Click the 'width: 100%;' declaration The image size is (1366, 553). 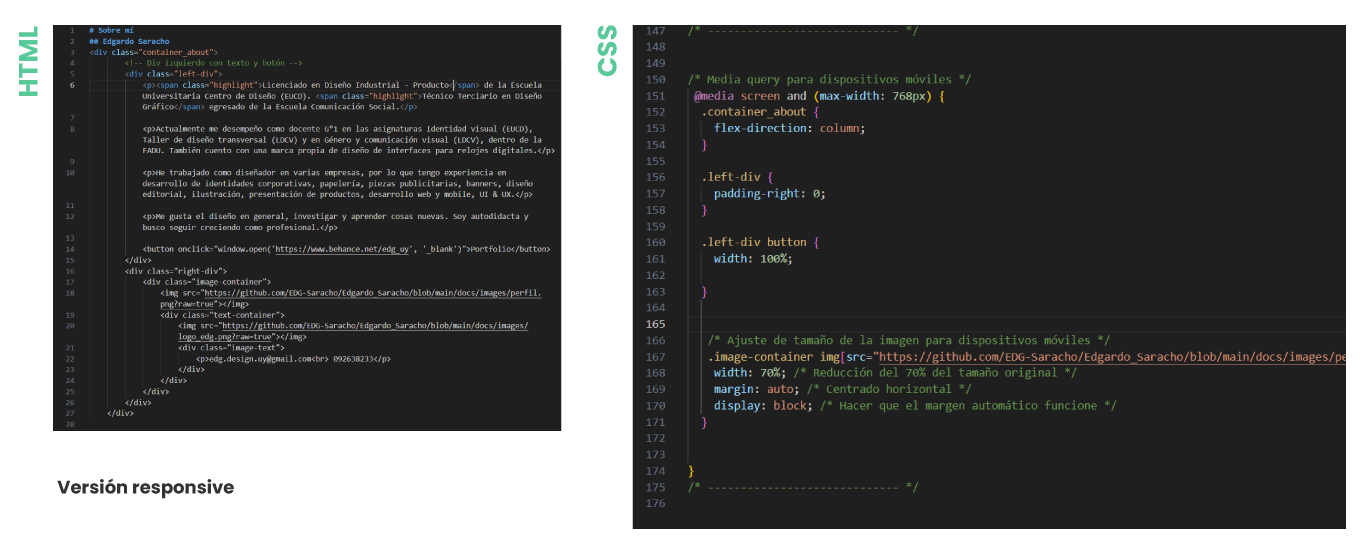coord(753,258)
